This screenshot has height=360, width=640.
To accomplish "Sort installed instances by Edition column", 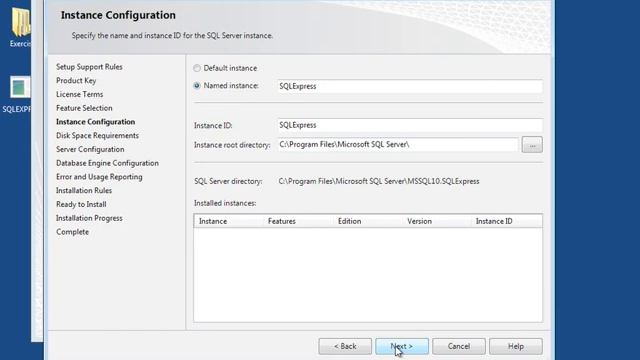I will point(368,221).
